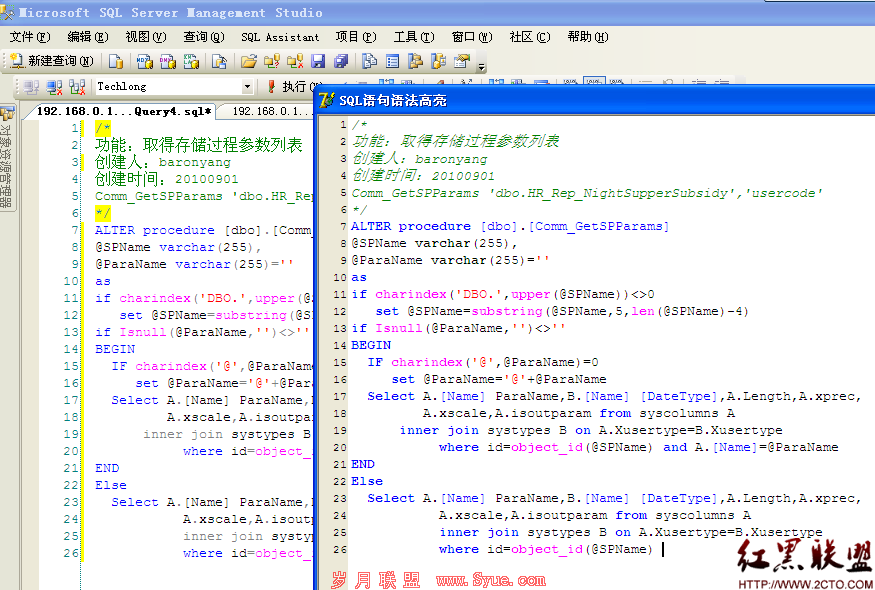This screenshot has width=875, height=590.
Task: Click the SQL语句语法高亮 window title icon
Action: point(326,100)
